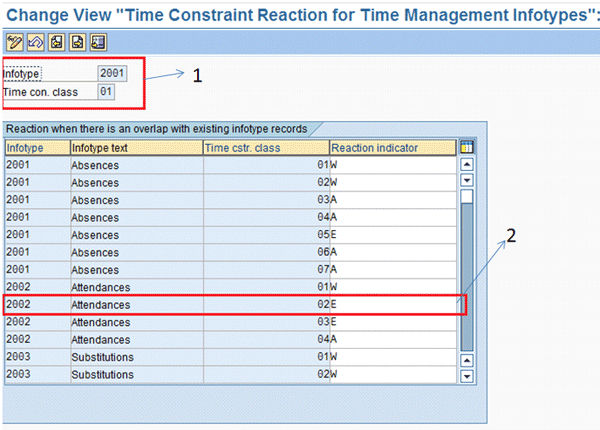The height and width of the screenshot is (430, 600).
Task: Click 'Substitutions' text in the class 01 row
Action: click(103, 357)
